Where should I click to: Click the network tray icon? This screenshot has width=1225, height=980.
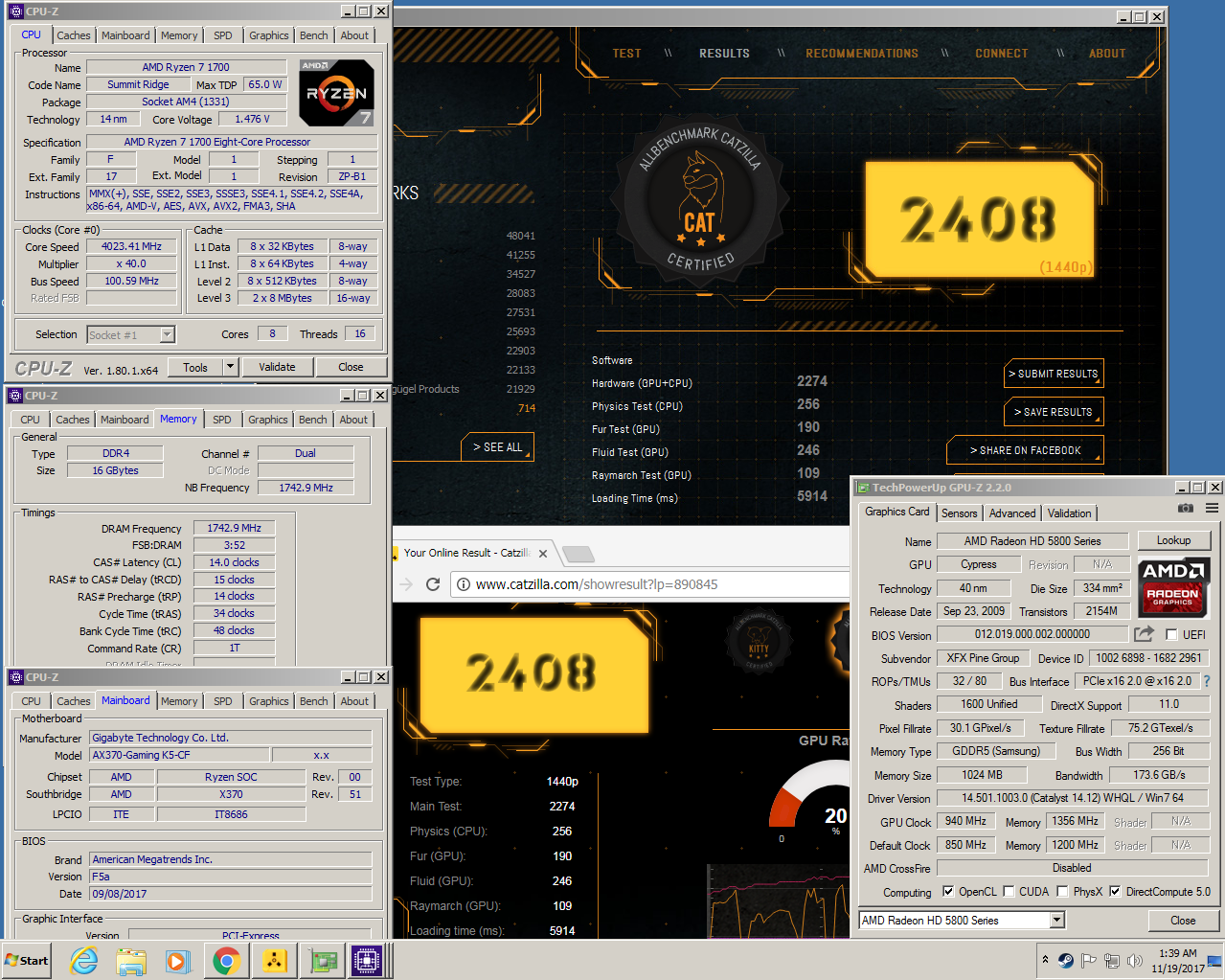coord(1112,960)
